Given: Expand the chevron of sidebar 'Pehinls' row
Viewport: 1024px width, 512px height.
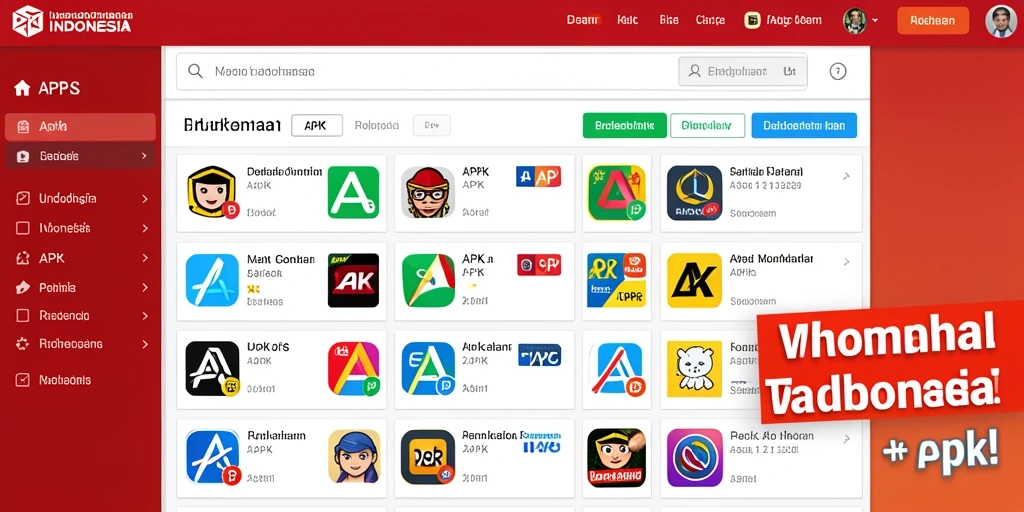Looking at the screenshot, I should tap(144, 287).
